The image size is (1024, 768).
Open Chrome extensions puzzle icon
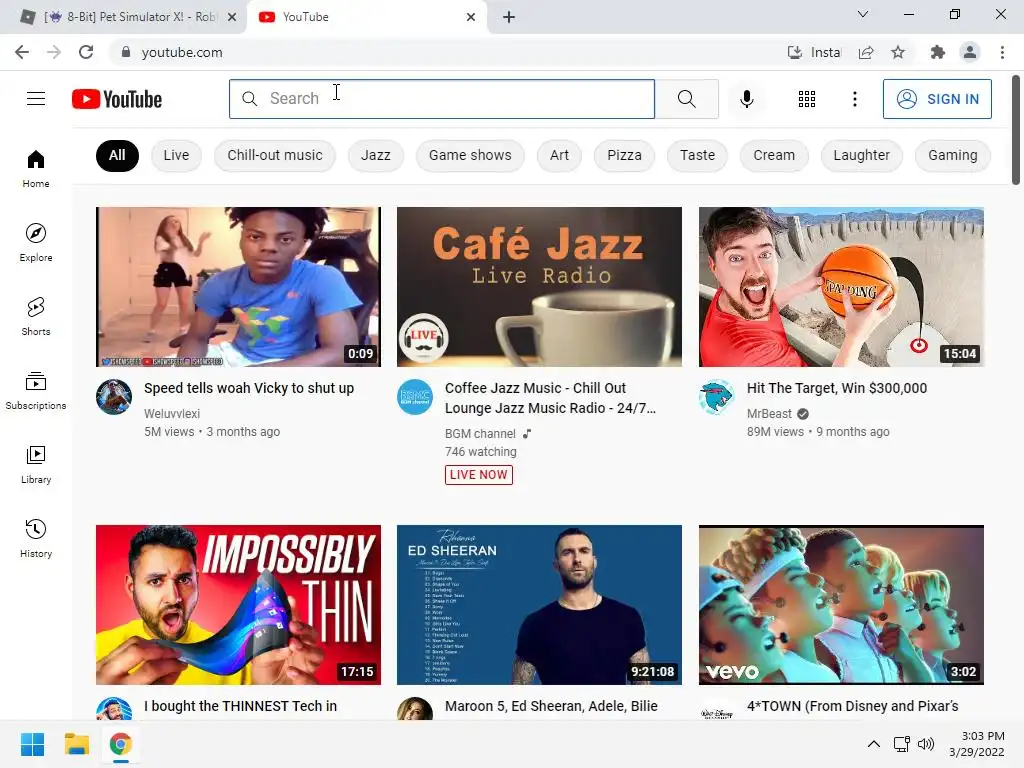(938, 52)
